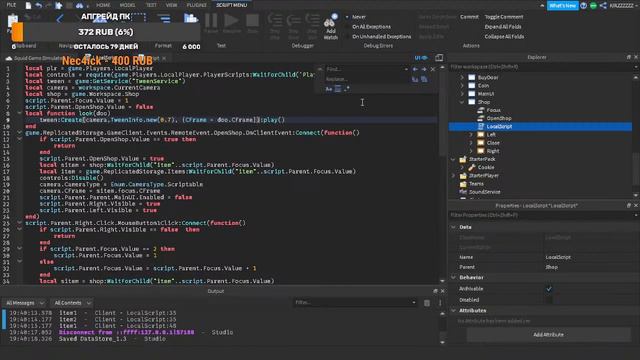
Task: Click next match arrow in Find bar
Action: 424,69
